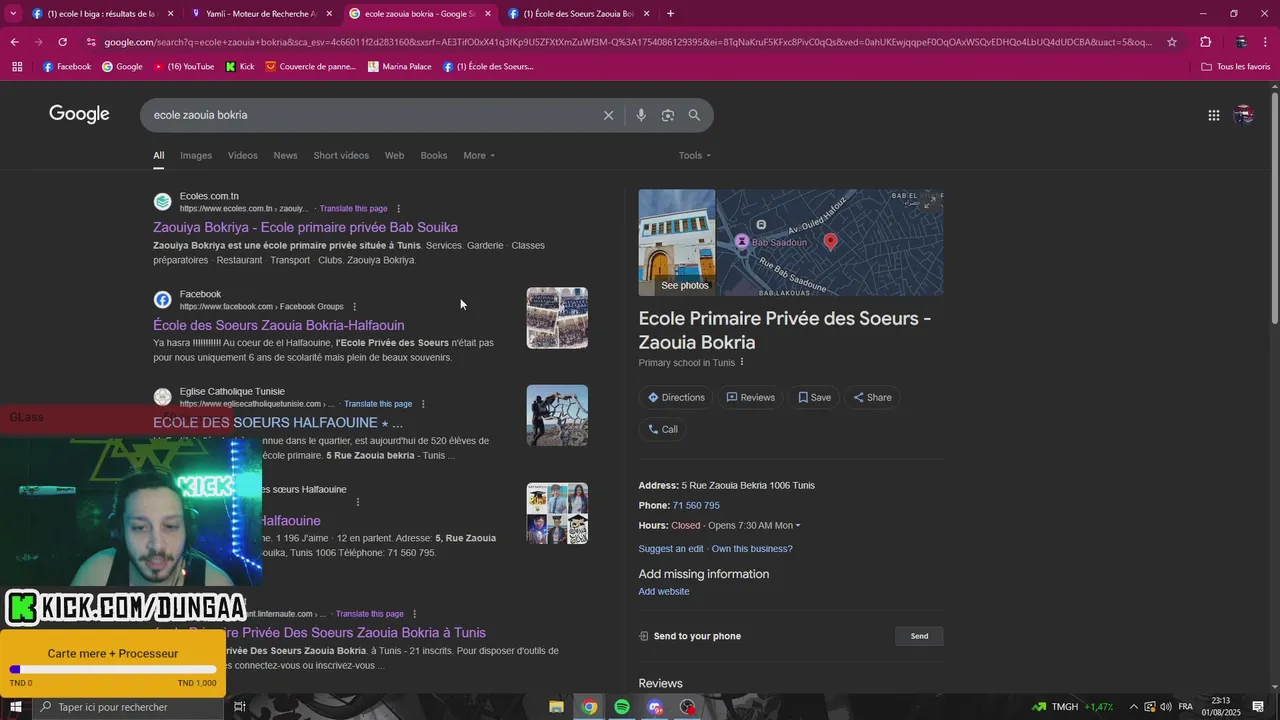Open more options for Eglise Catholique result

tap(423, 404)
